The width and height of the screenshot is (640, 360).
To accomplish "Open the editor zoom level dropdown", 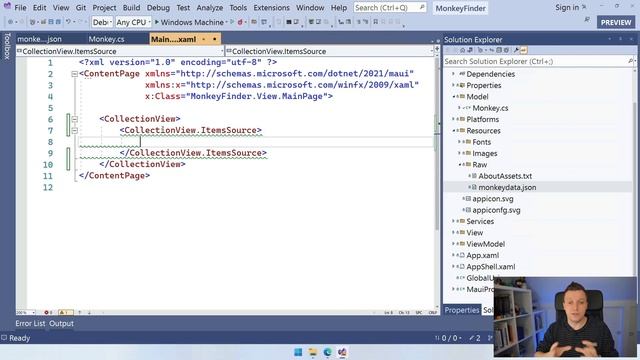I will coord(26,313).
